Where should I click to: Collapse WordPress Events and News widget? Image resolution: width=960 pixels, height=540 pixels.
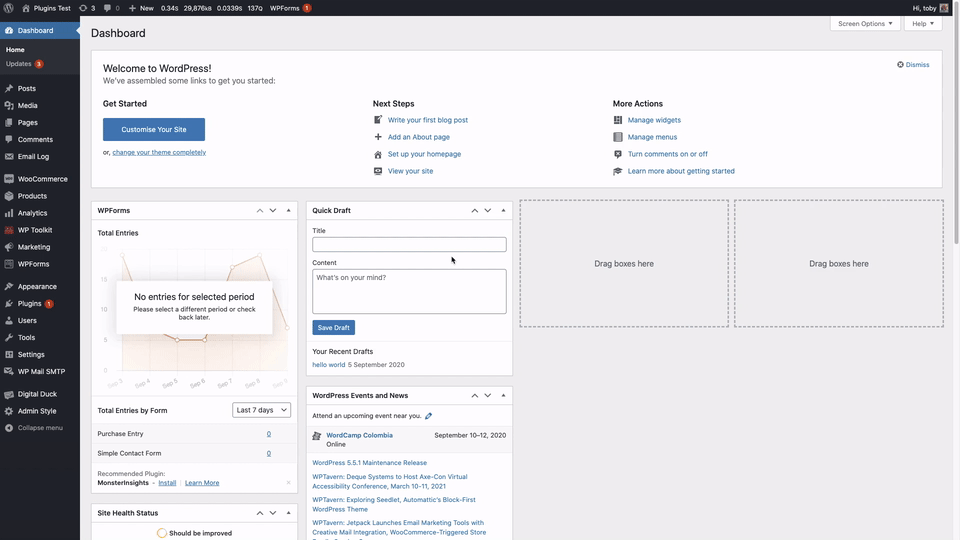(x=503, y=396)
